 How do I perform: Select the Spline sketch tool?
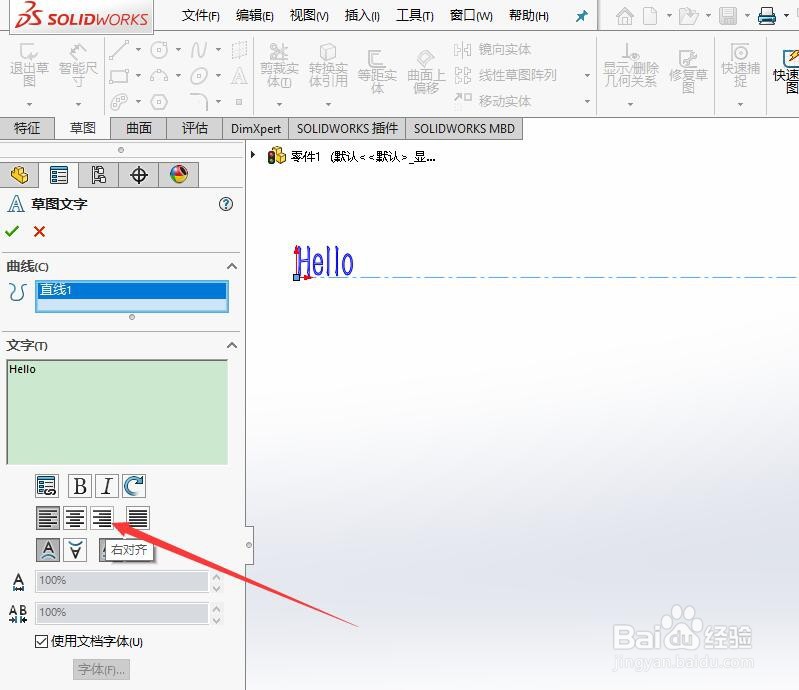click(199, 49)
